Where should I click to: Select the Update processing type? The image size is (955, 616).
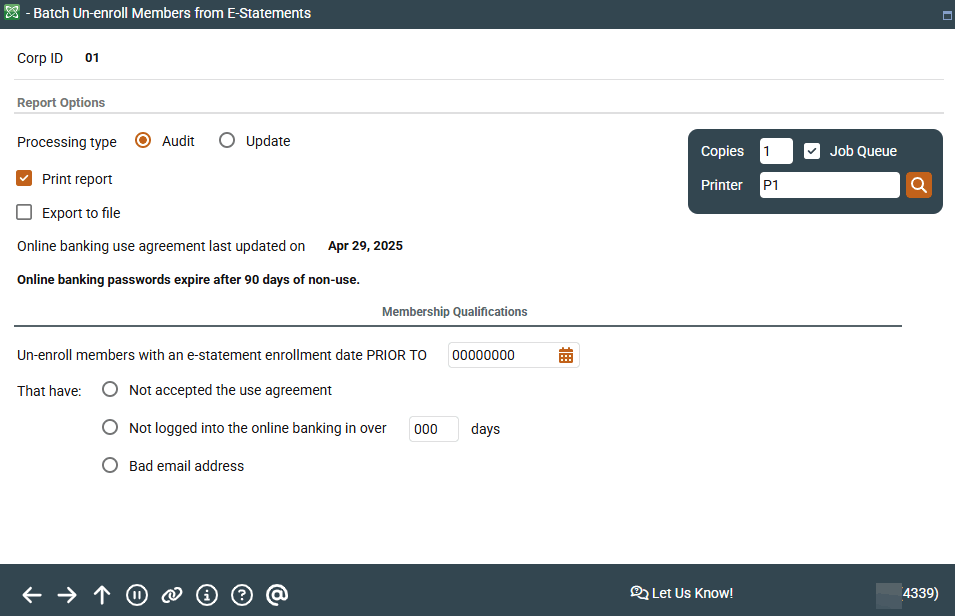coord(227,141)
